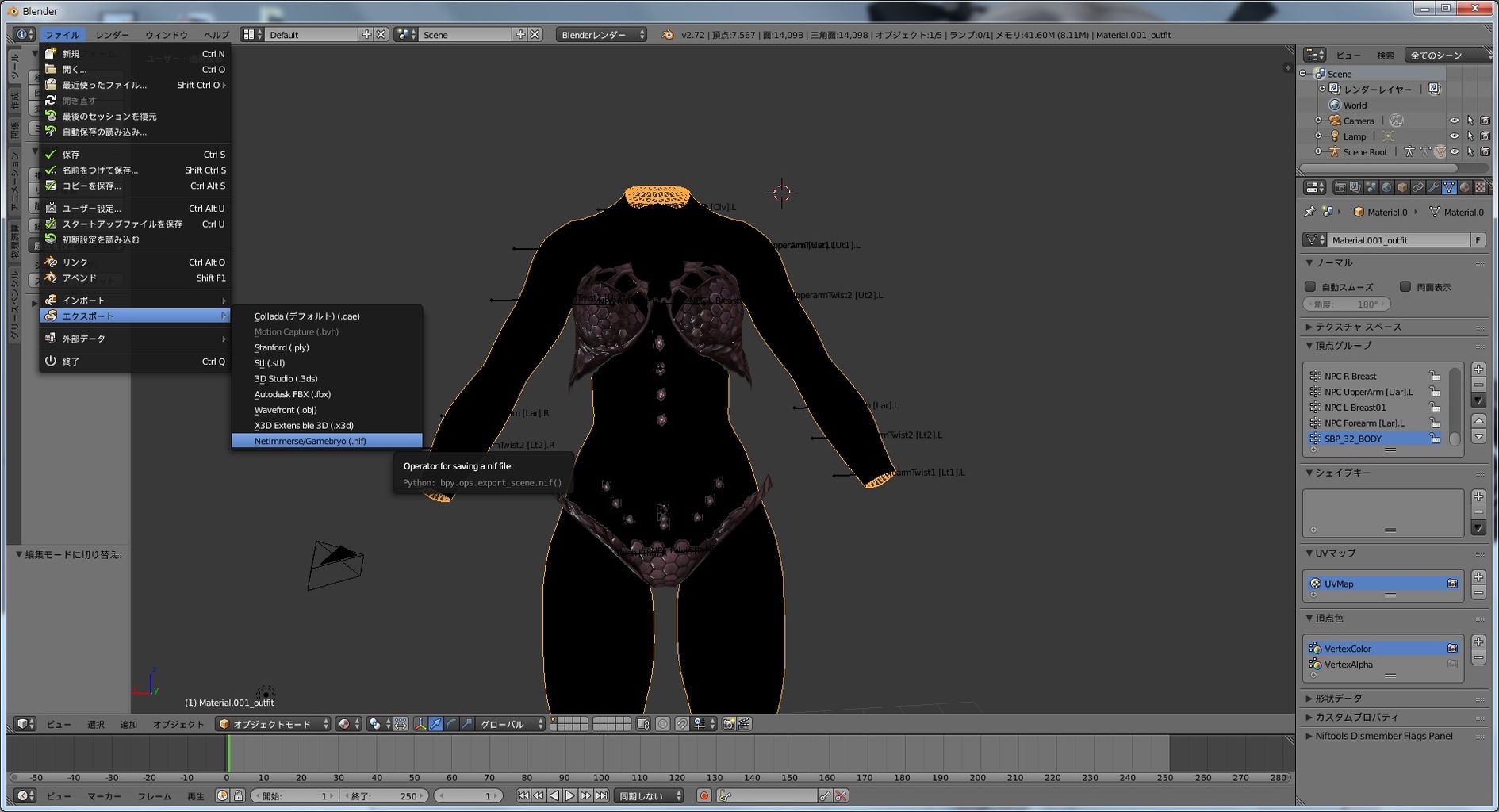The height and width of the screenshot is (812, 1499).
Task: Expand the 形状データ panel
Action: (x=1339, y=698)
